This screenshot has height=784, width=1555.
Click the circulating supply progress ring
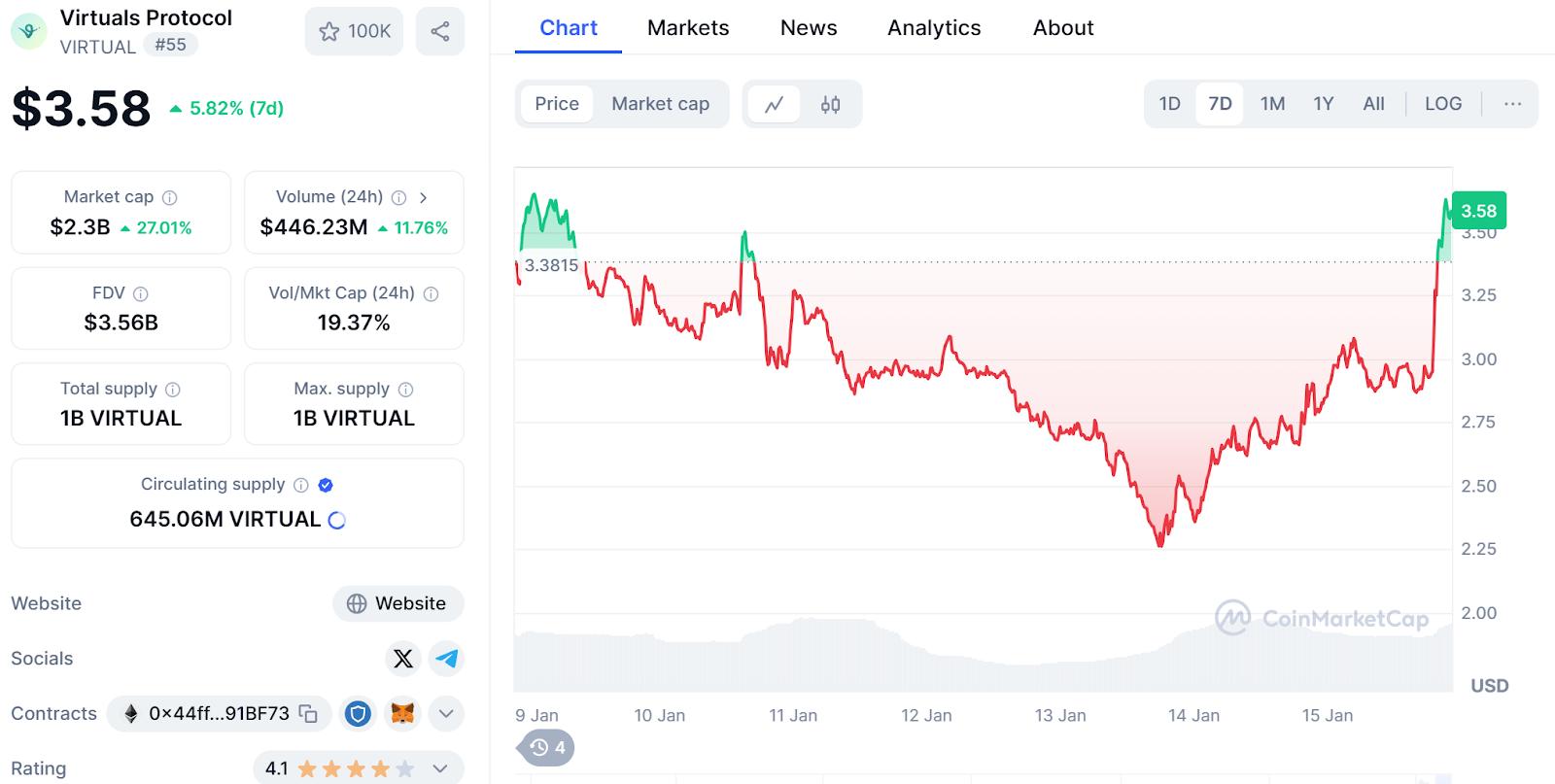pos(337,520)
